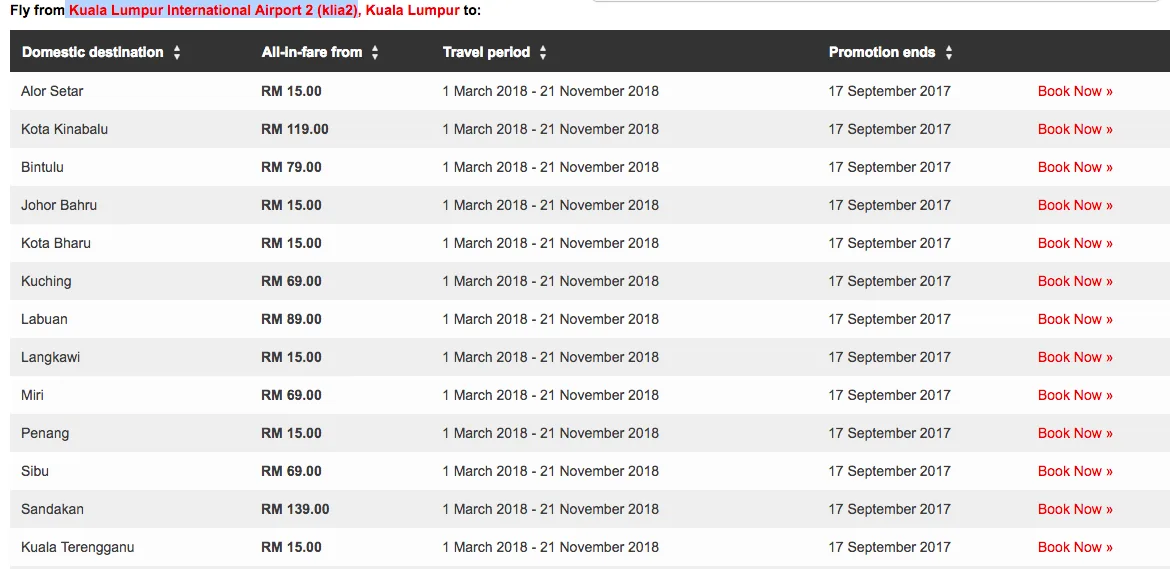Book the Langkawi RM 15.00 fare
The height and width of the screenshot is (569, 1170).
coord(1075,357)
